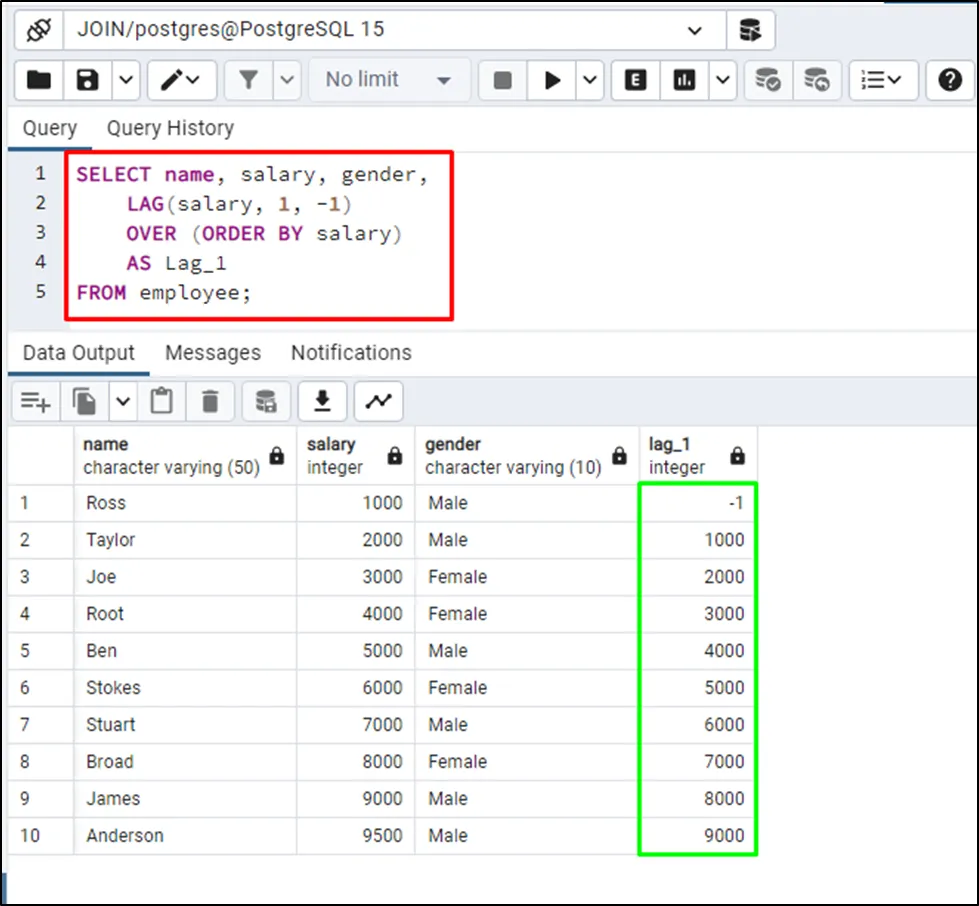
Task: Open the Edit pencil dropdown menu
Action: (181, 80)
